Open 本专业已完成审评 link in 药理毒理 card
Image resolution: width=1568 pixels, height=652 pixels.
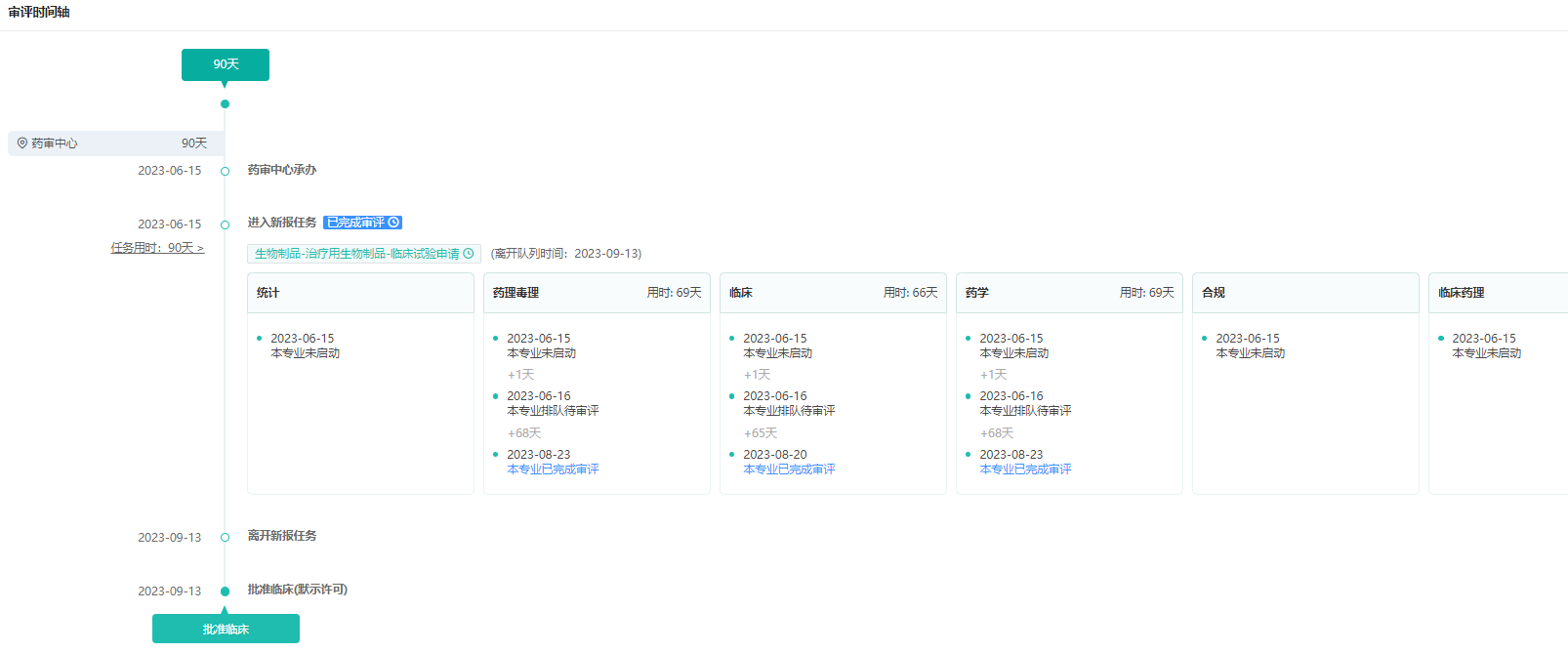(553, 469)
